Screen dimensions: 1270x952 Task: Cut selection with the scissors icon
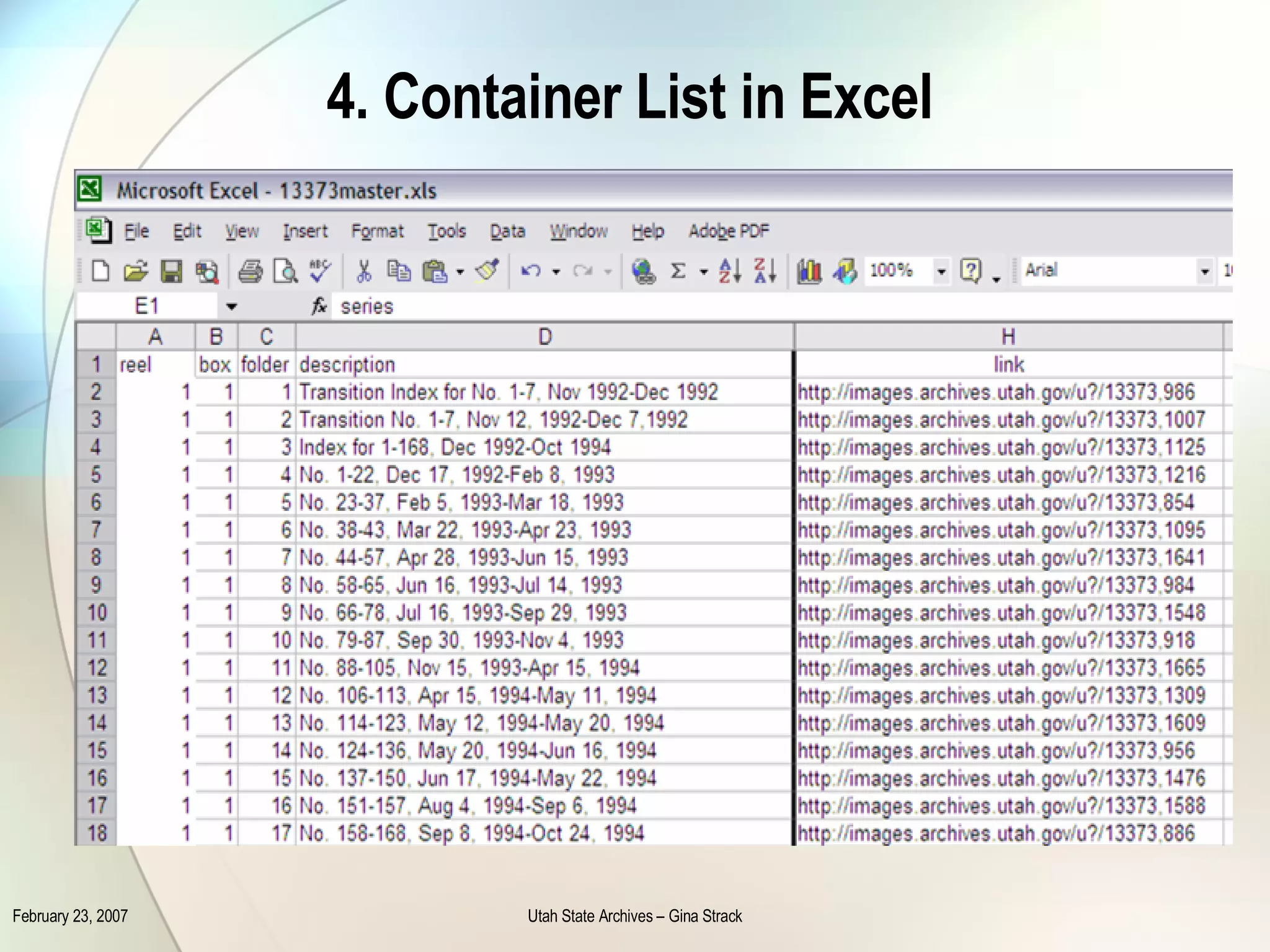coord(364,271)
